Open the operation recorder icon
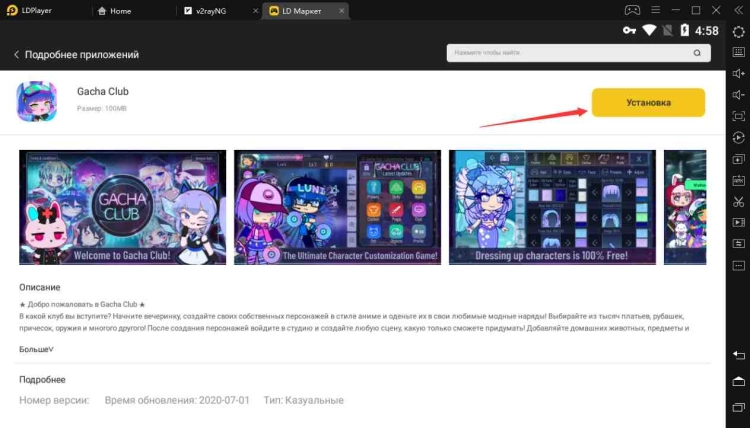750x428 pixels. click(739, 138)
